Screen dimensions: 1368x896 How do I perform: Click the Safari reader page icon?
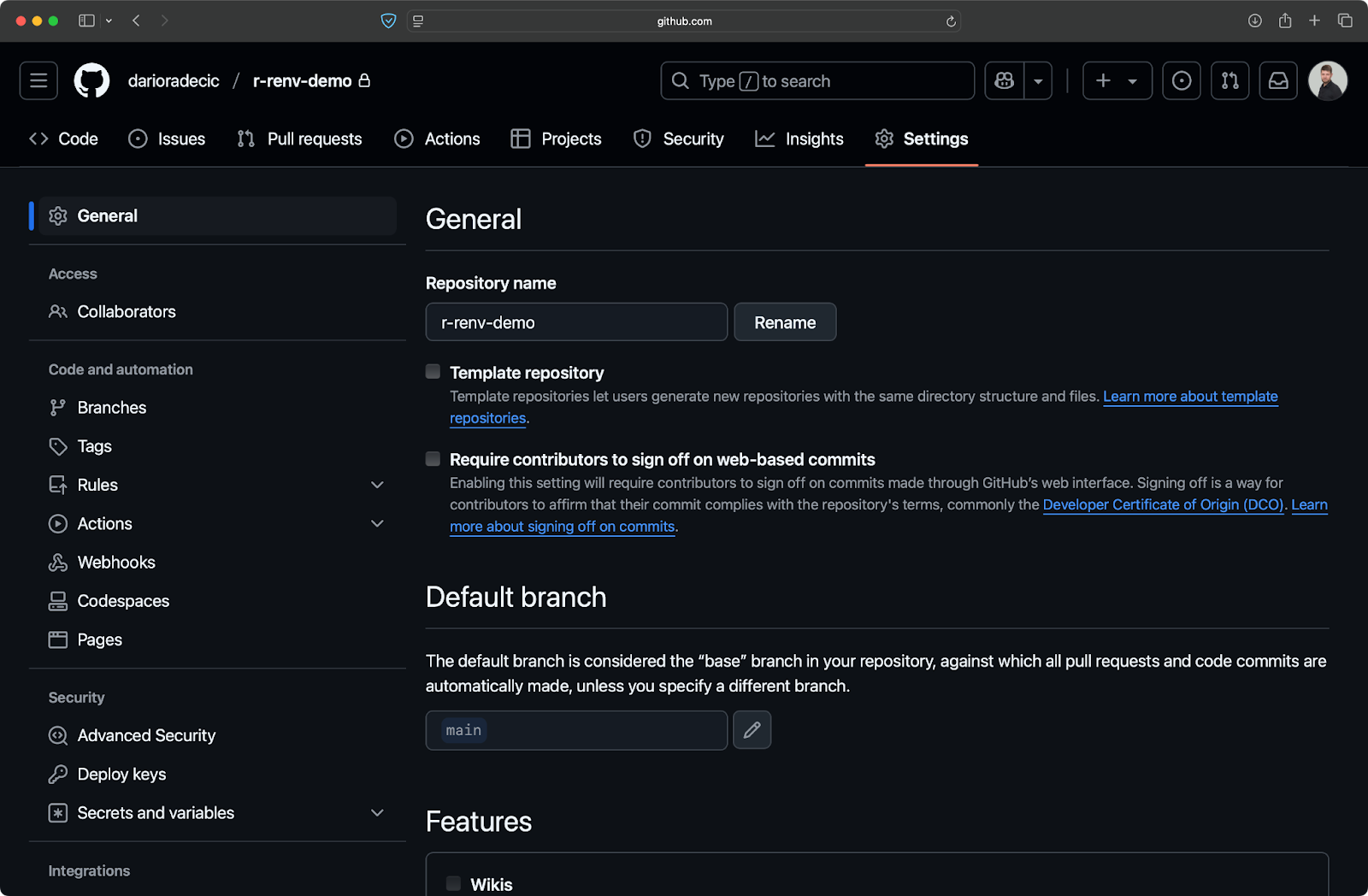(418, 21)
